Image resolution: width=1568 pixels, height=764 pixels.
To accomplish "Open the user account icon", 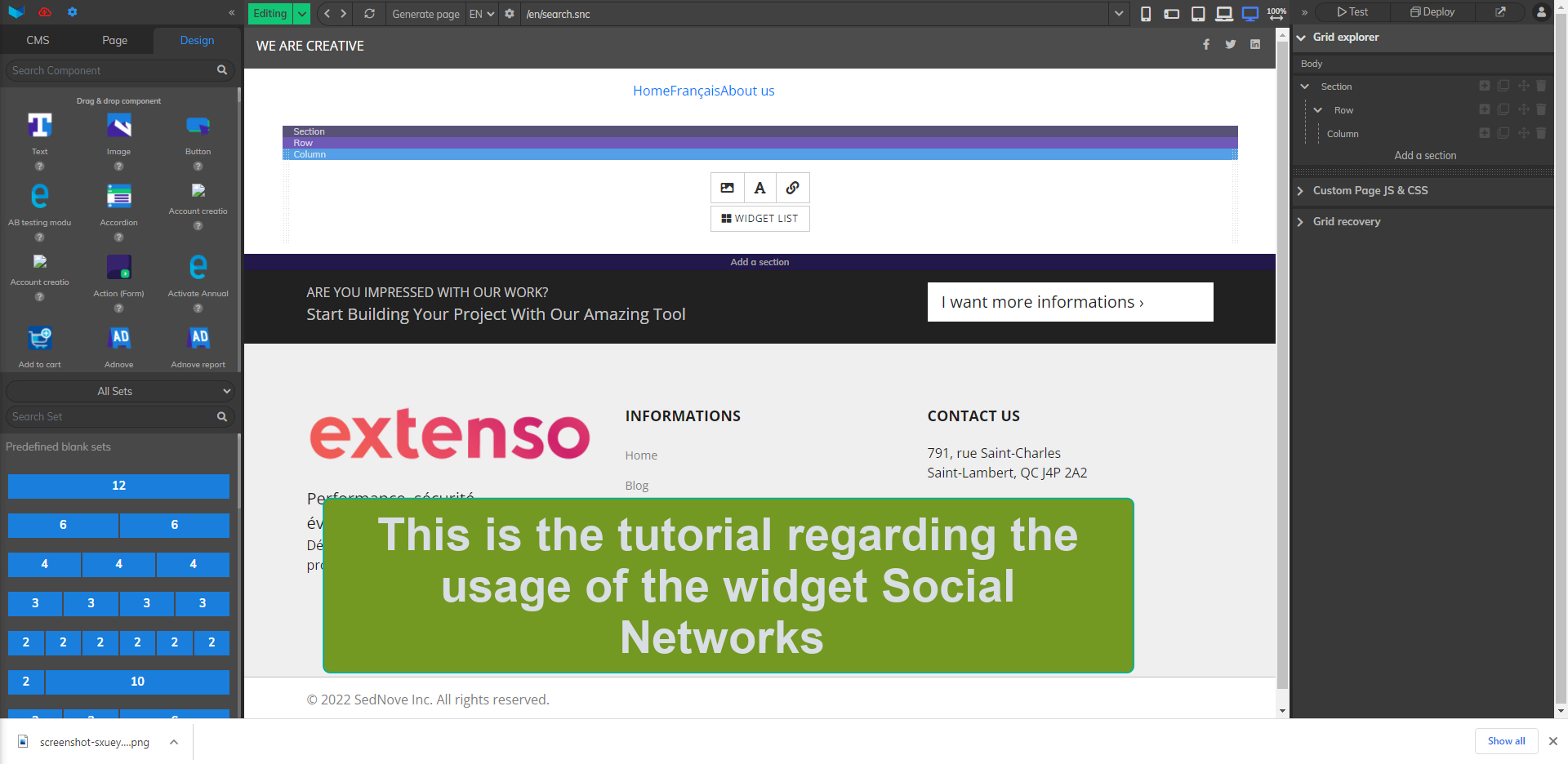I will click(x=1541, y=12).
